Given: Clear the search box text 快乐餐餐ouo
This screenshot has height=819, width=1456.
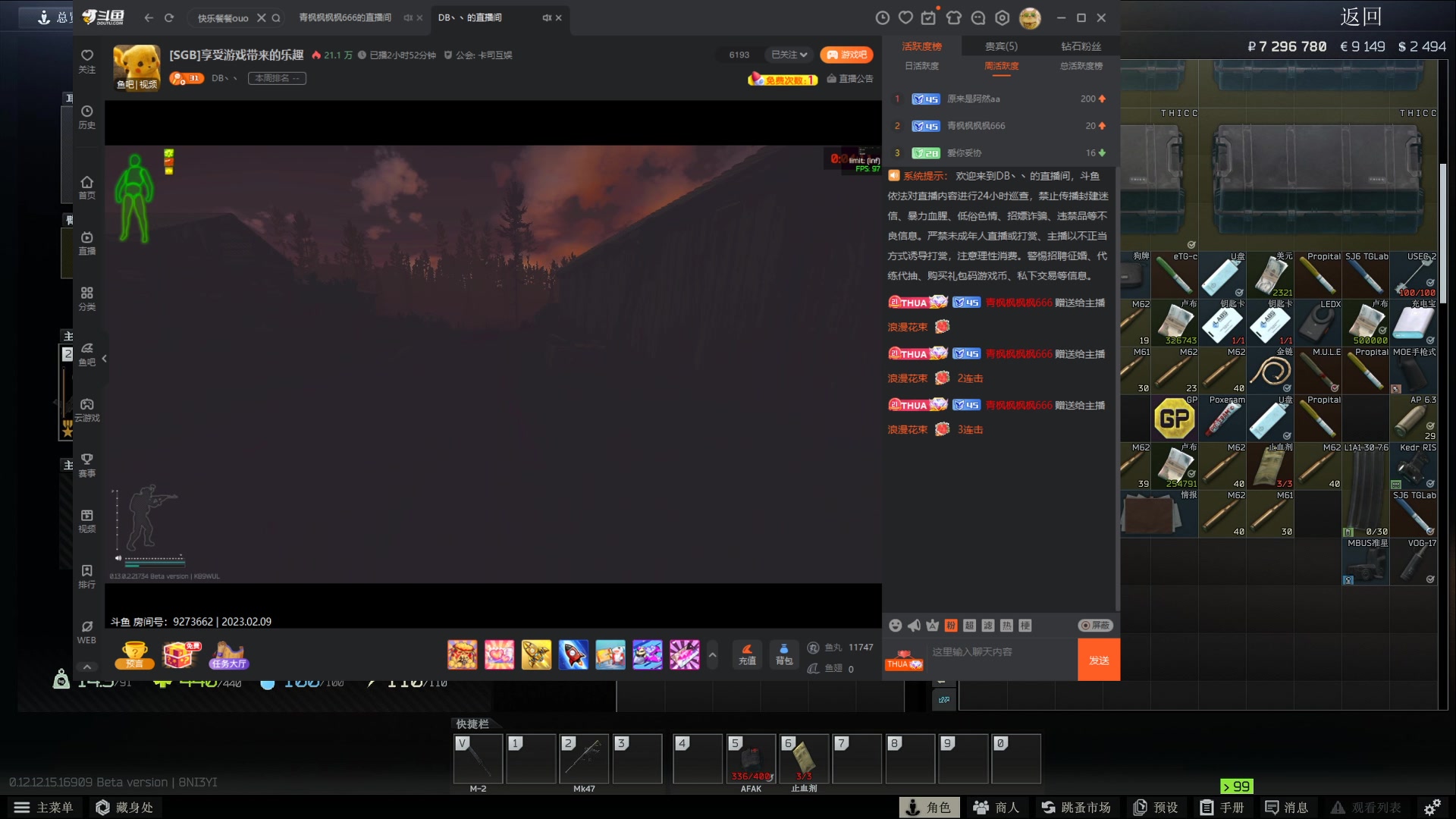Looking at the screenshot, I should (x=261, y=17).
